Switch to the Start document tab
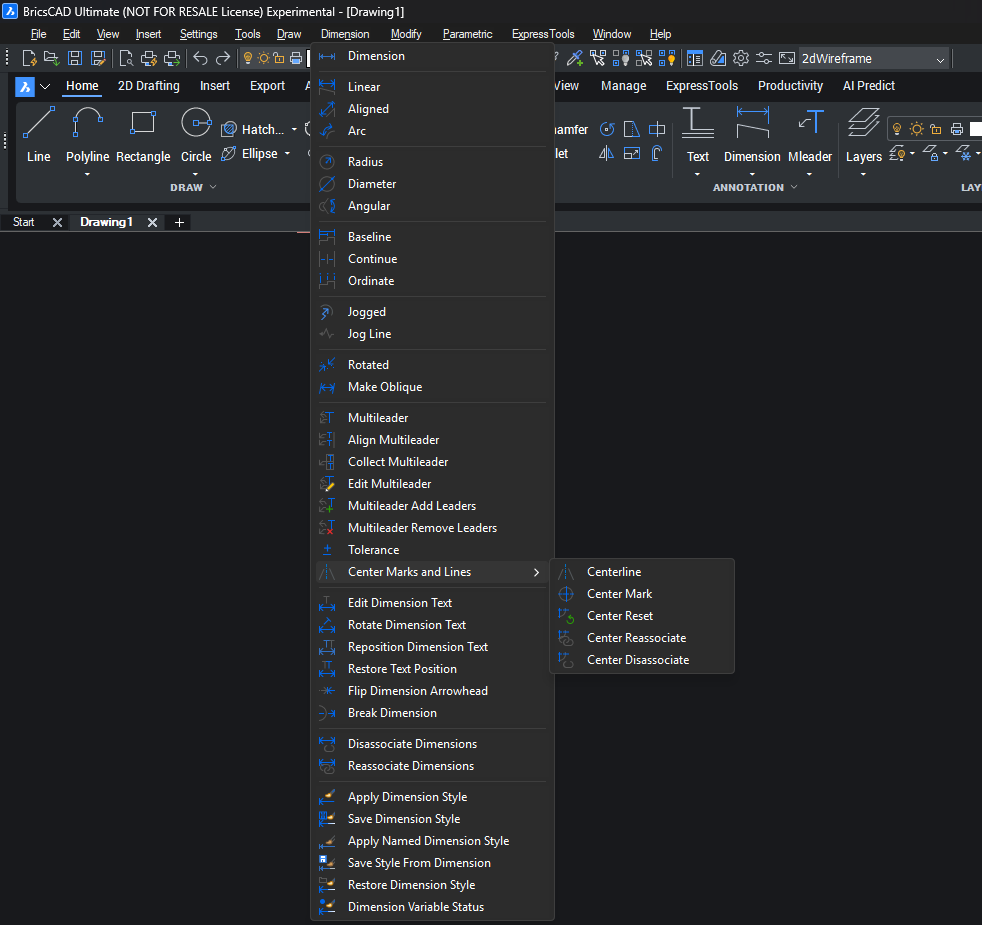The width and height of the screenshot is (982, 925). click(x=24, y=222)
